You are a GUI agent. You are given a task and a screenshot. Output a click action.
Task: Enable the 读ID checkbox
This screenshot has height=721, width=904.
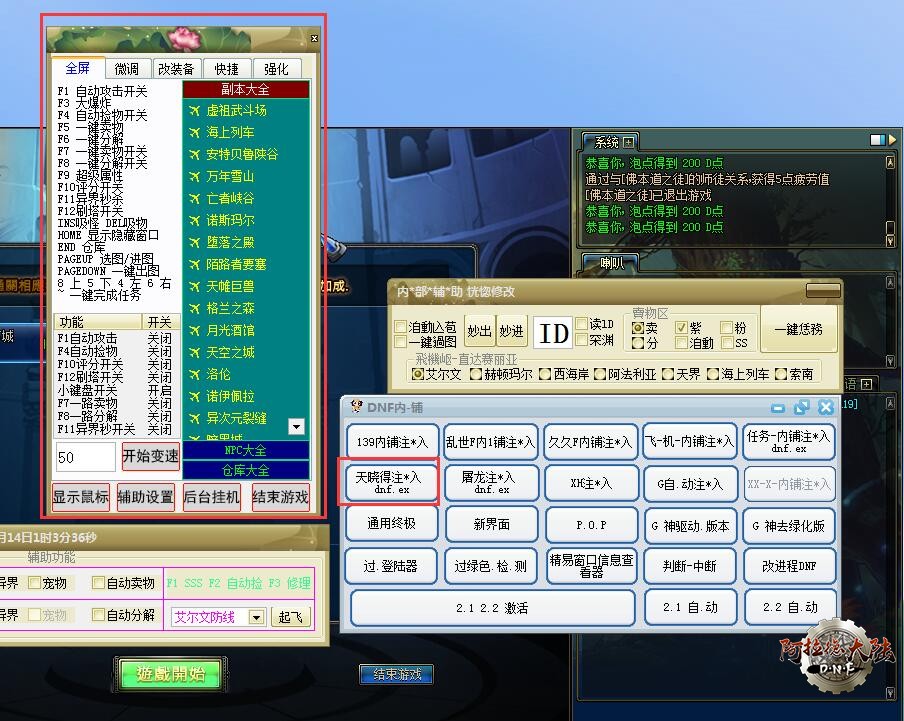581,323
